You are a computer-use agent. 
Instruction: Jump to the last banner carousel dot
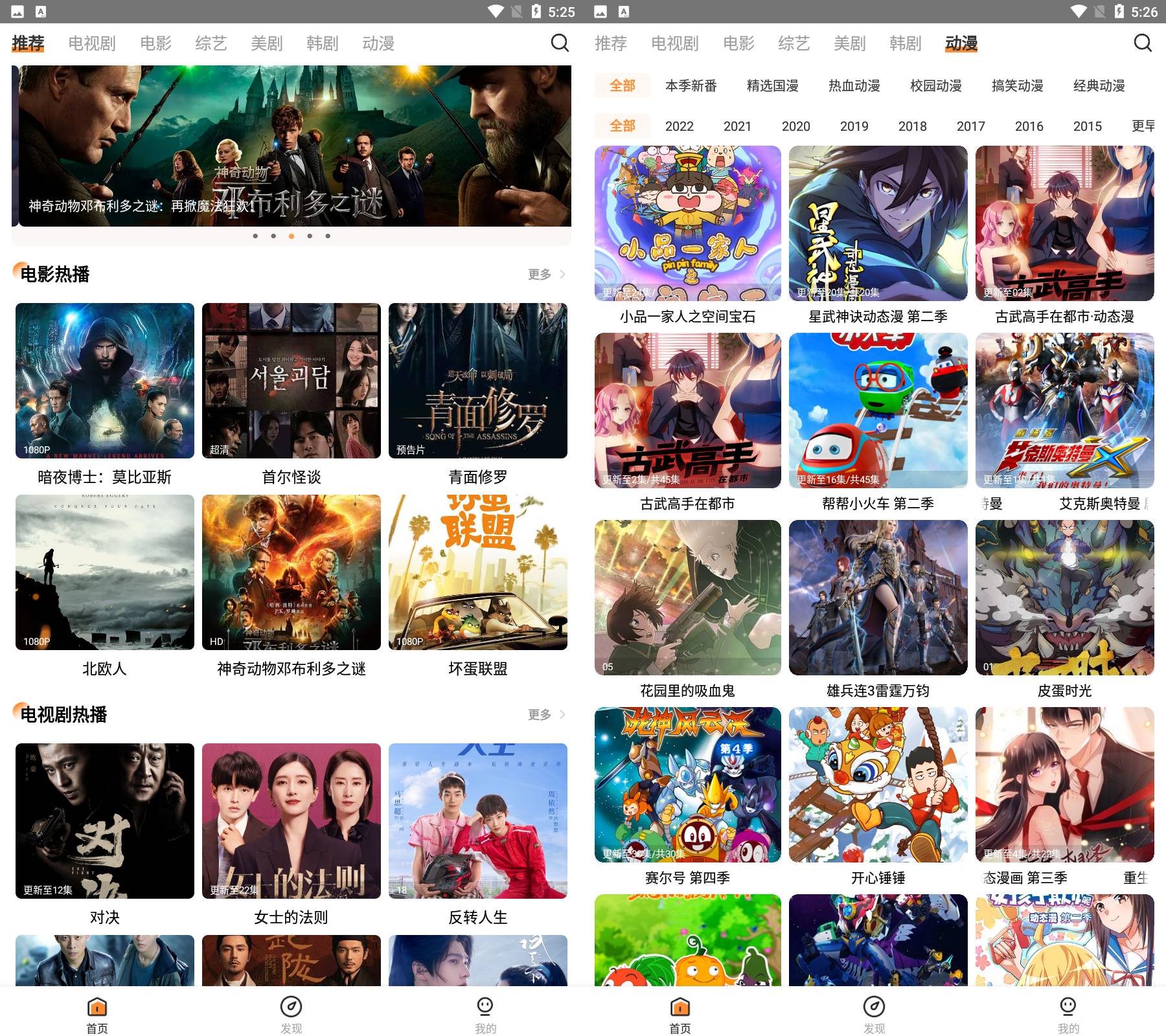(x=328, y=236)
